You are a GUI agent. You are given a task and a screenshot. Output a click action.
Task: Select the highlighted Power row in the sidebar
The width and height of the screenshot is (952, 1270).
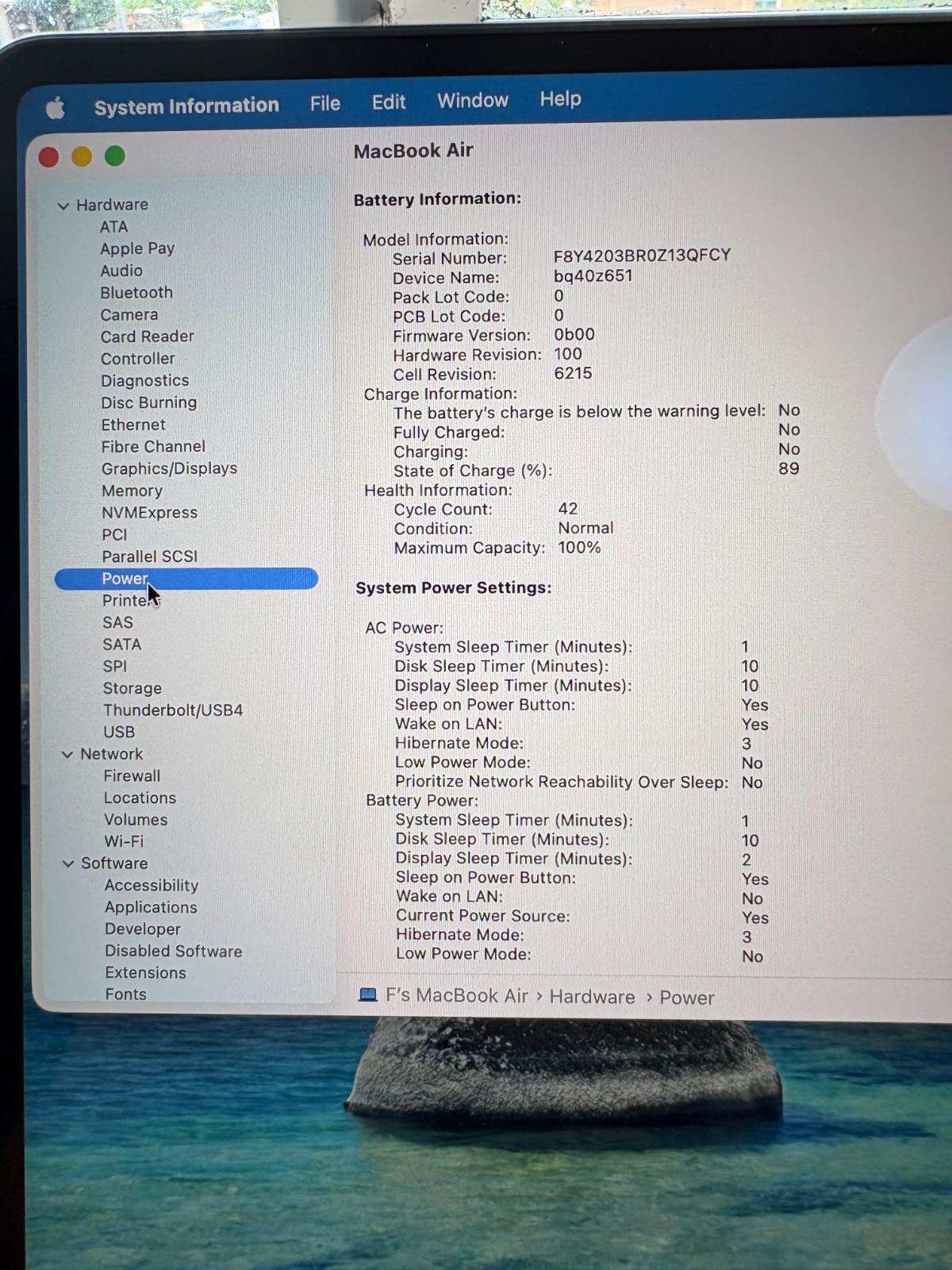pos(186,579)
